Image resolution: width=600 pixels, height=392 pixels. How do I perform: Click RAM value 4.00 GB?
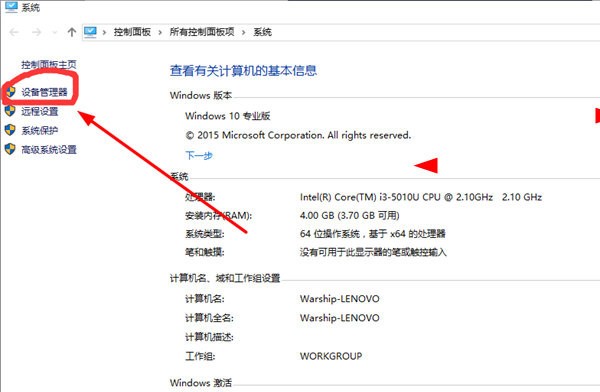pyautogui.click(x=350, y=216)
